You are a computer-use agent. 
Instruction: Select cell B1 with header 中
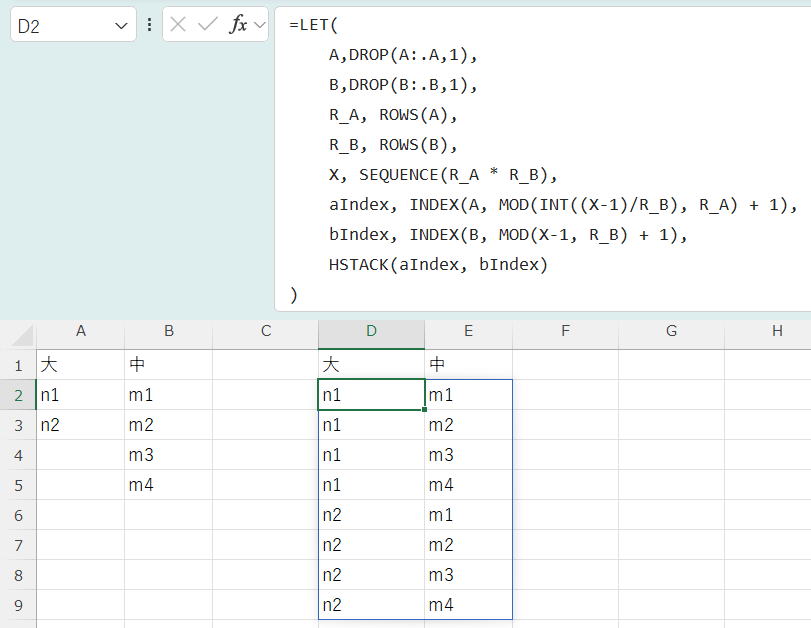click(x=168, y=365)
